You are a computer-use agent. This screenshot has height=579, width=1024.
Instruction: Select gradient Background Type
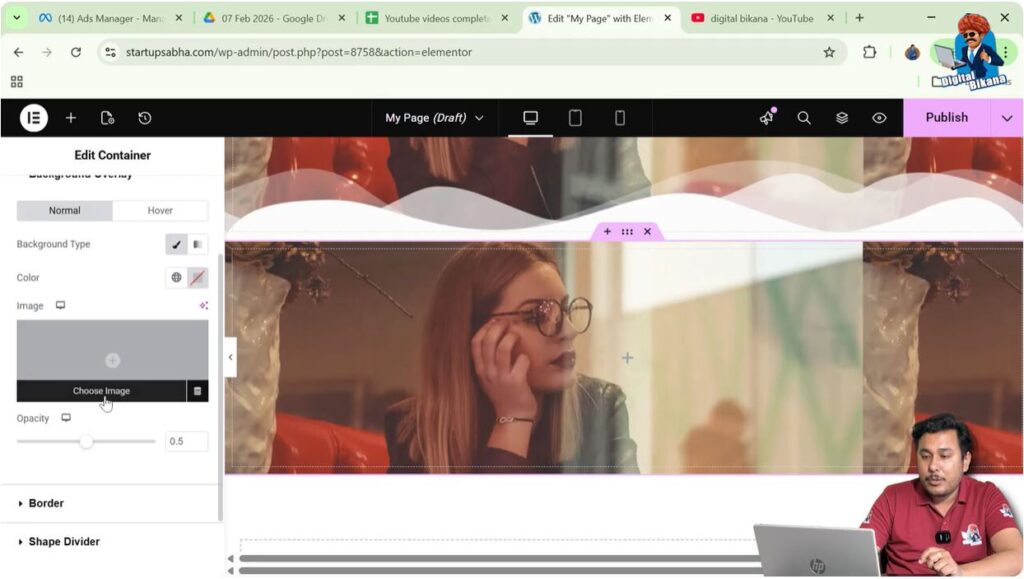[x=199, y=244]
